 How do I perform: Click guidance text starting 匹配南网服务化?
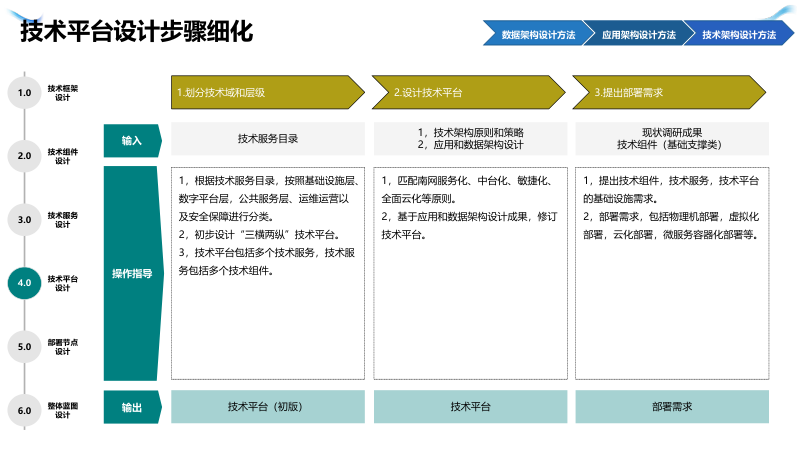467,189
